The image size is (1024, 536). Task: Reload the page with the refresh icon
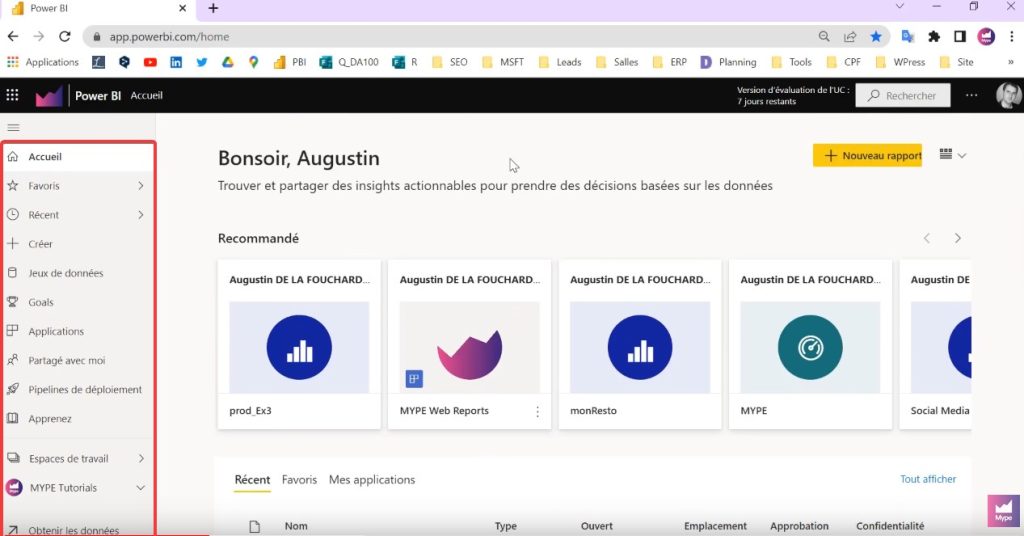coord(64,37)
